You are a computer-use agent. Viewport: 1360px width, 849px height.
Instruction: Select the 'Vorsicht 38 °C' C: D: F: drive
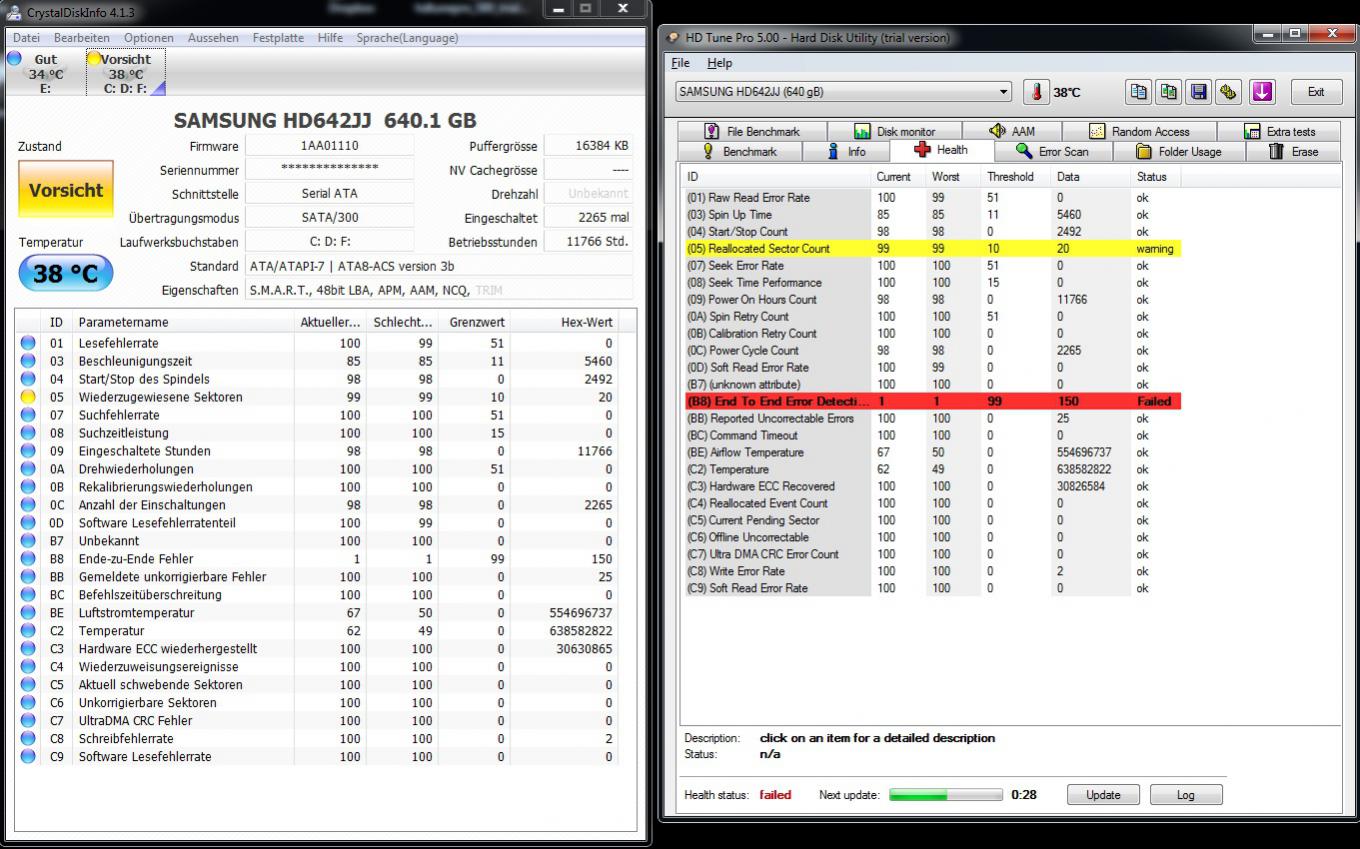[125, 73]
